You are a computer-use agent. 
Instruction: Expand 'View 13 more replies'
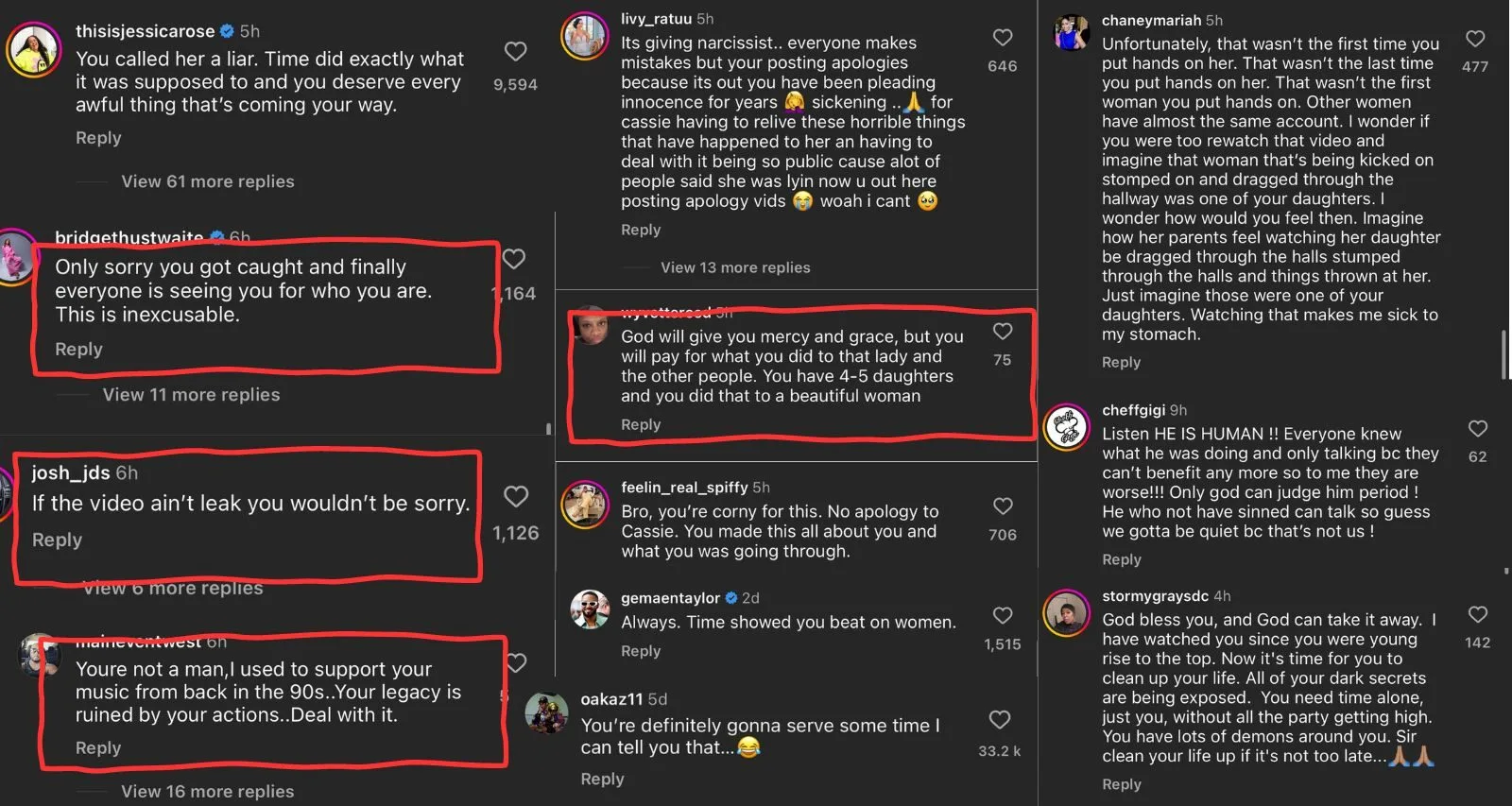735,267
